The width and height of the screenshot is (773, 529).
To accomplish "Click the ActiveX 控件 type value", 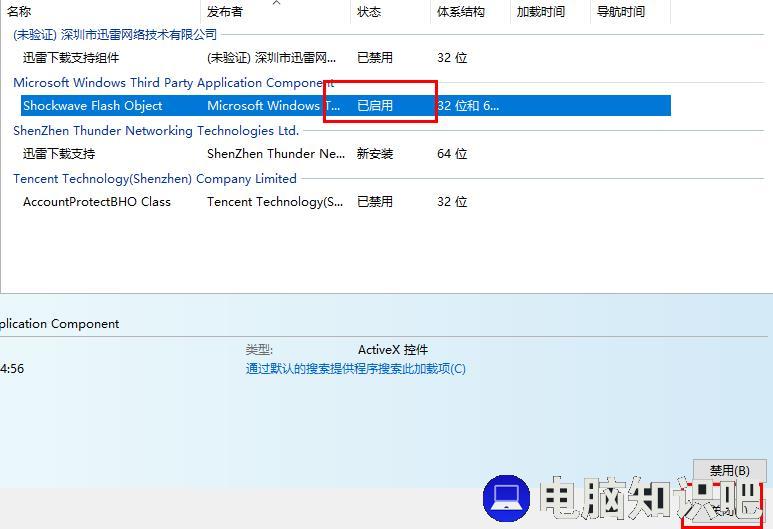I will (x=393, y=350).
